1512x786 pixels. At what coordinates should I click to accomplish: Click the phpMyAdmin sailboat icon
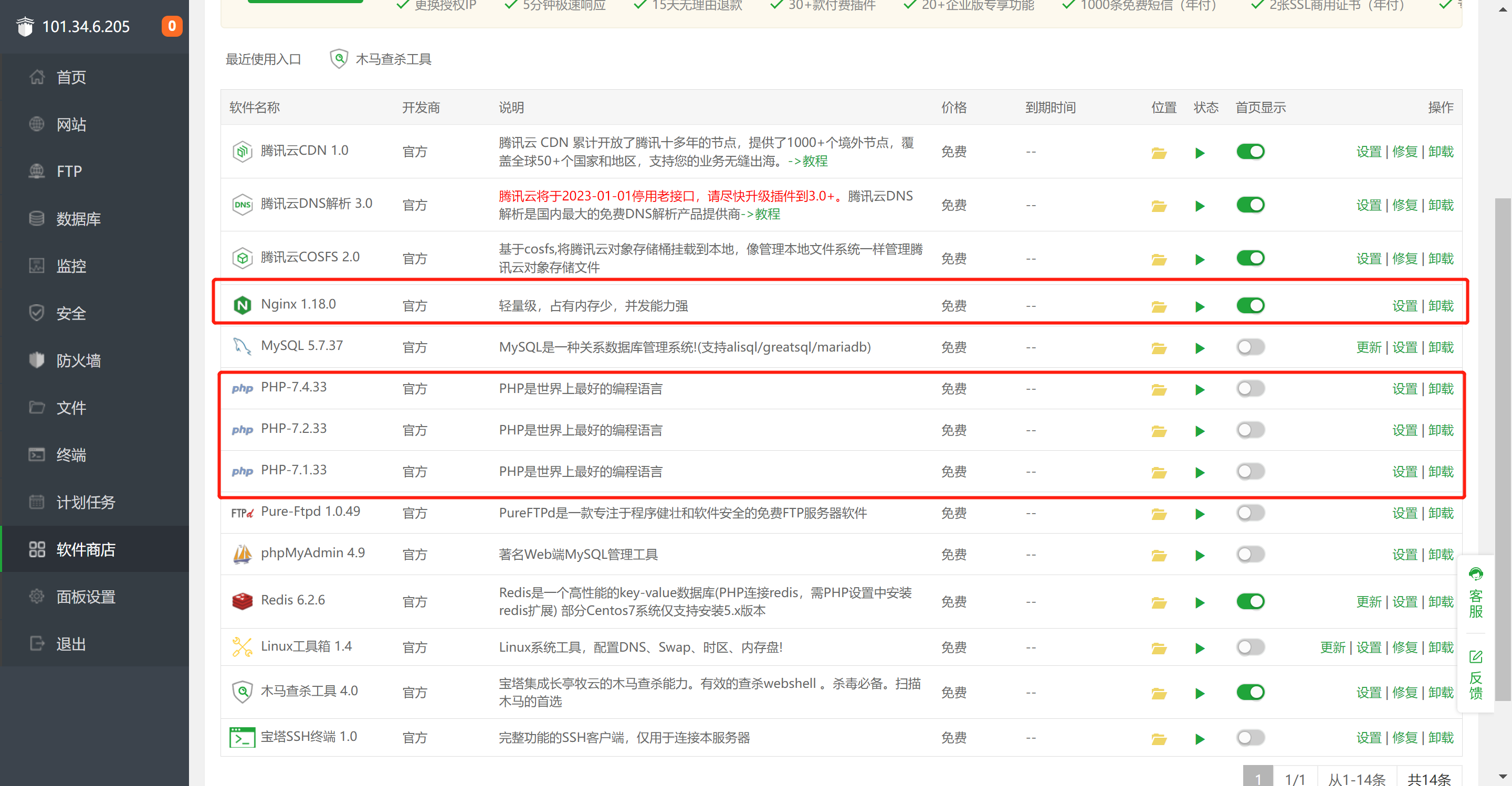(x=242, y=554)
